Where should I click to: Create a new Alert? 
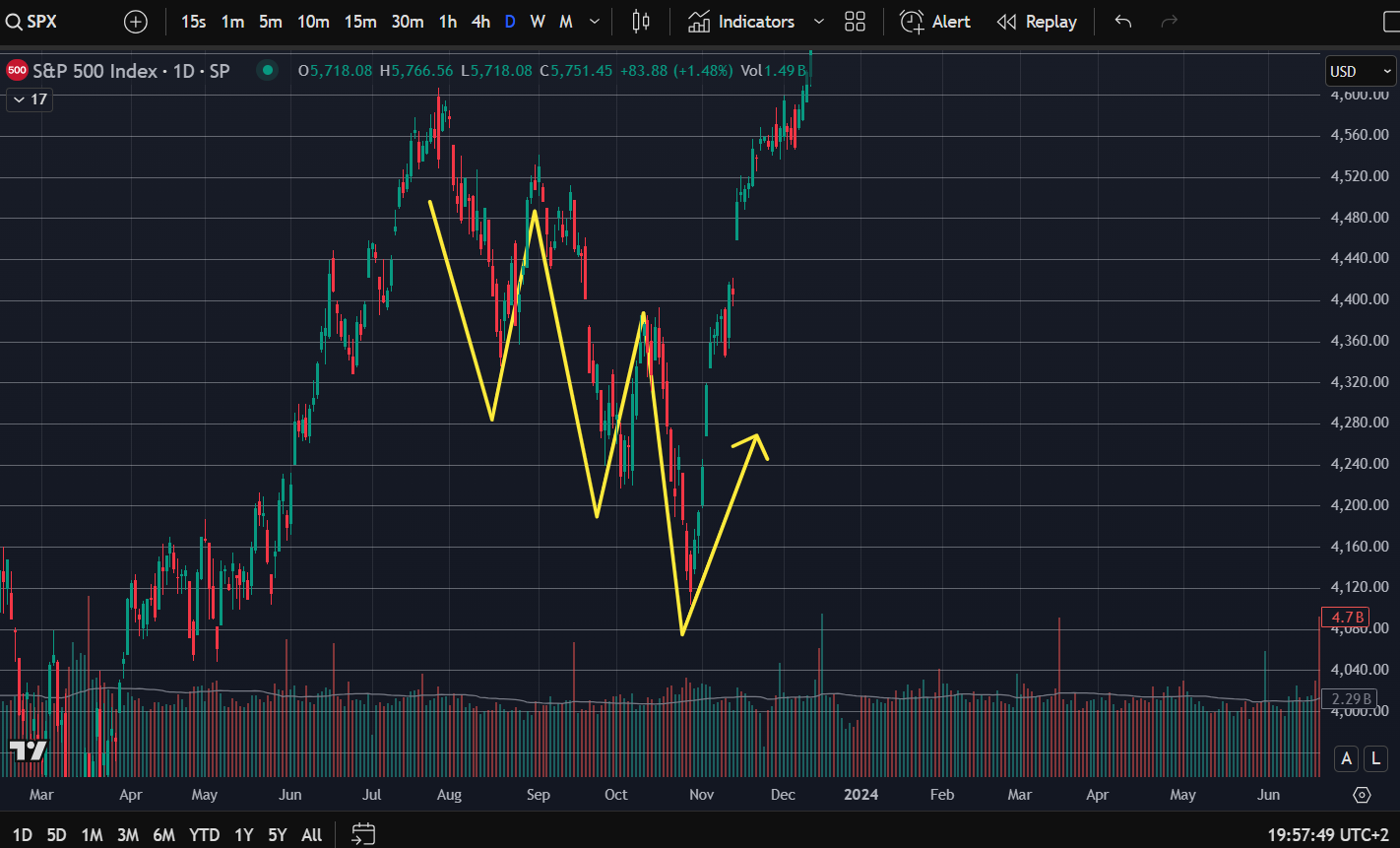(935, 22)
